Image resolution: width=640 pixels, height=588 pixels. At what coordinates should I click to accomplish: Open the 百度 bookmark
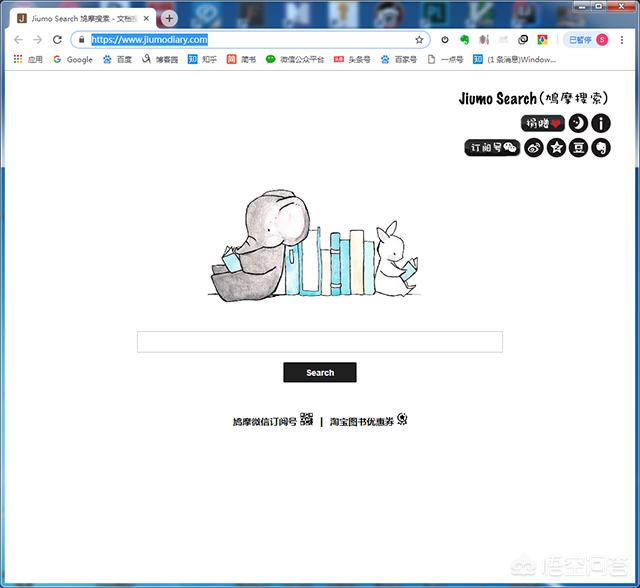pyautogui.click(x=117, y=60)
